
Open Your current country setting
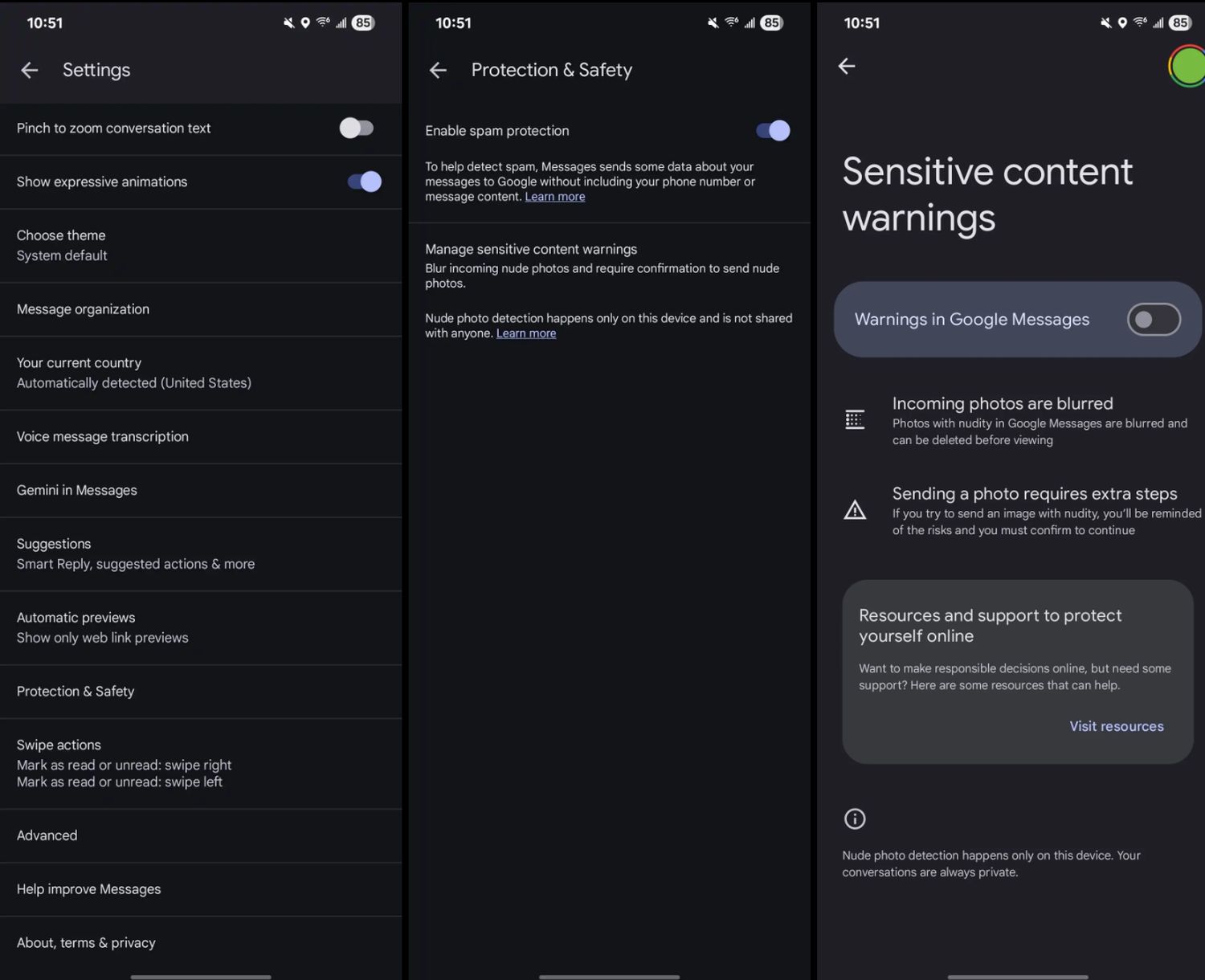click(x=201, y=374)
